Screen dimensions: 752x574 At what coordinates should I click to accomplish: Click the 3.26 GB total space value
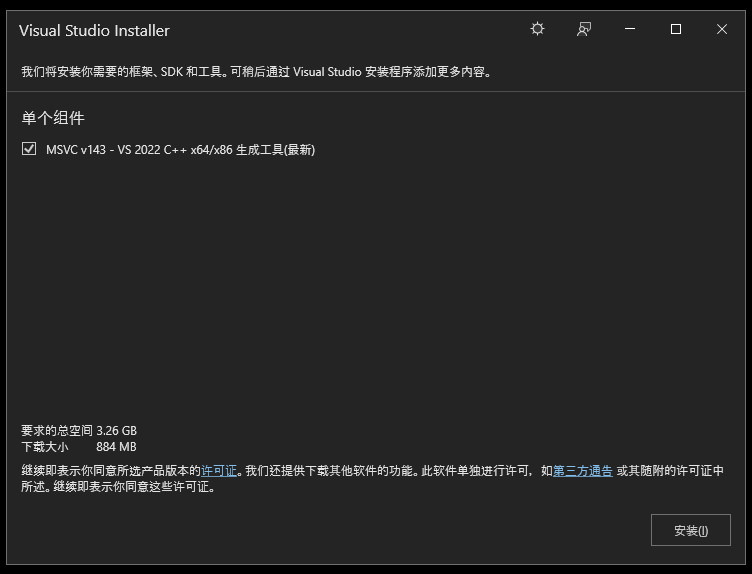[x=117, y=431]
